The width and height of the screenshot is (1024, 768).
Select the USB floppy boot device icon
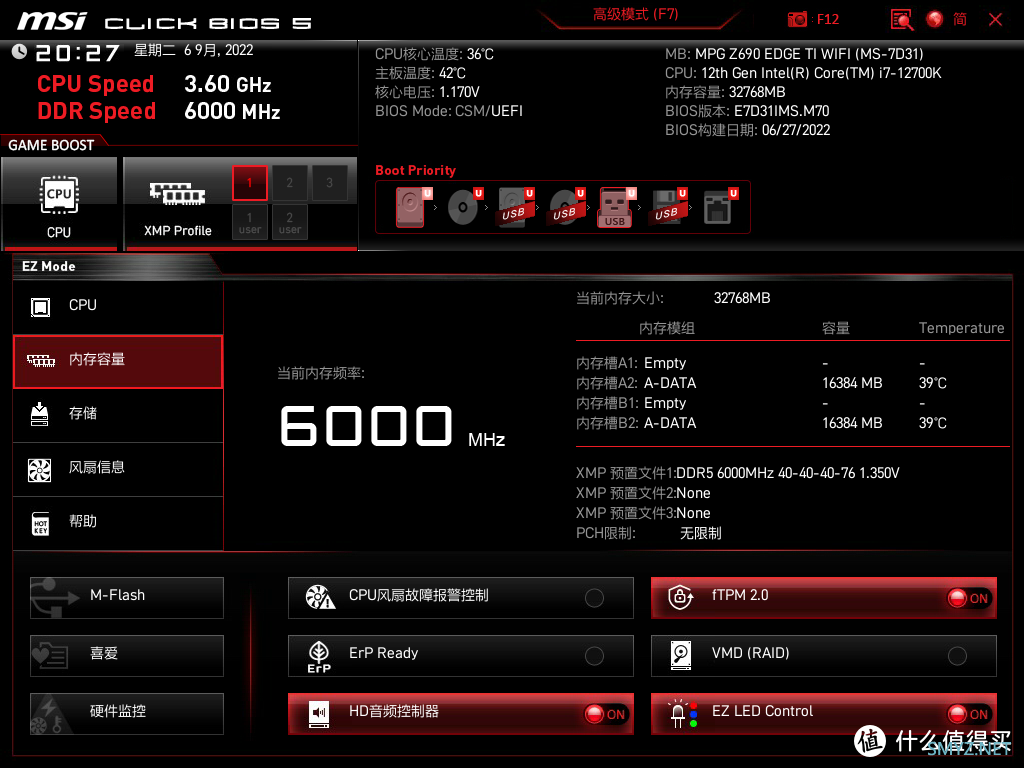coord(667,207)
